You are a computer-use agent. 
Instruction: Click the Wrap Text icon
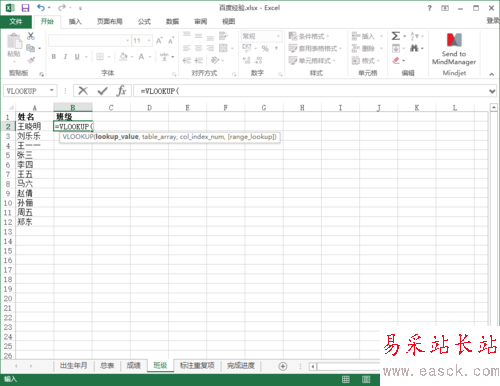pos(223,36)
